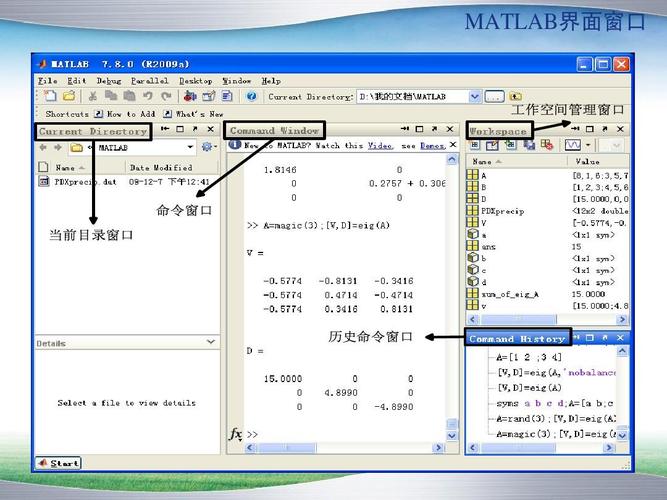Click the What's New shortcut

[194, 114]
